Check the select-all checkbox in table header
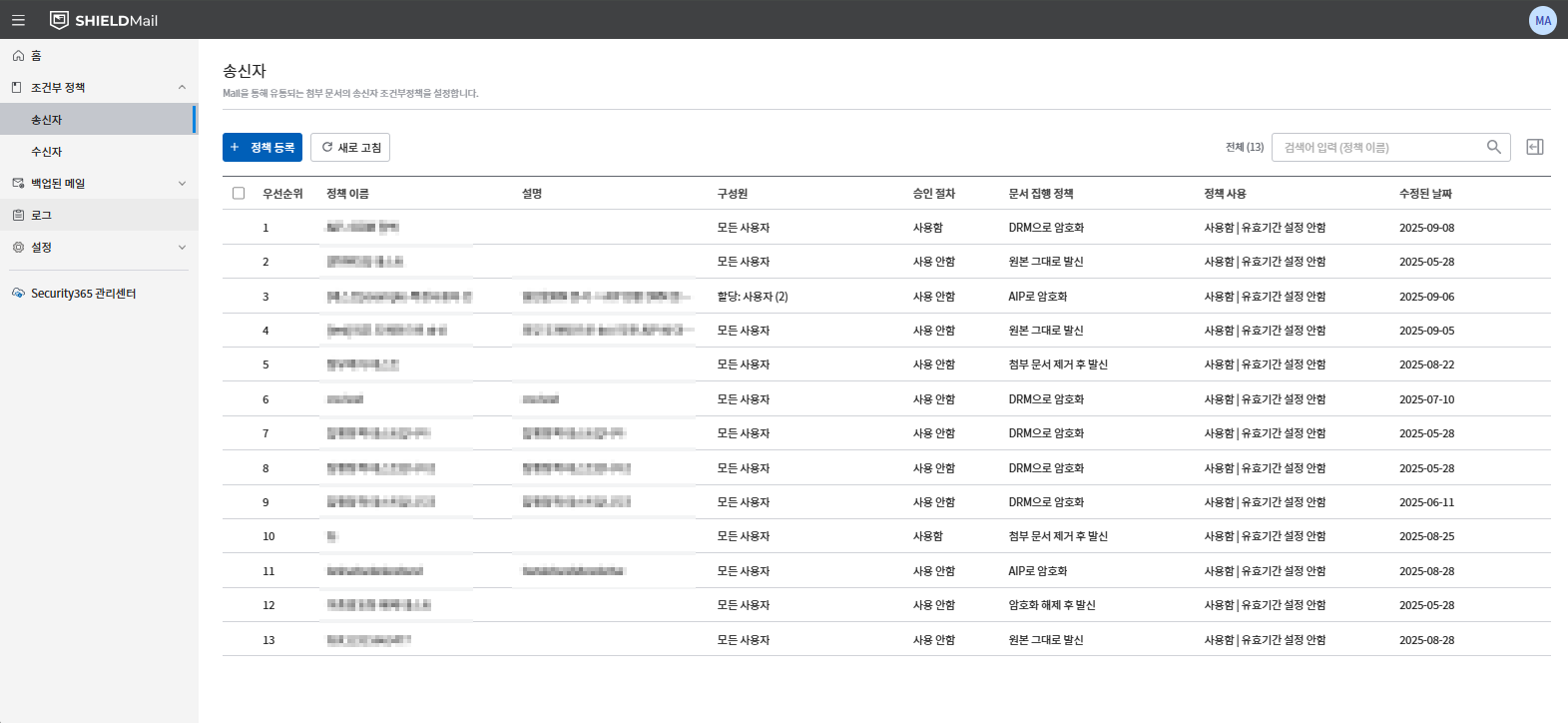The image size is (1568, 723). click(x=239, y=193)
